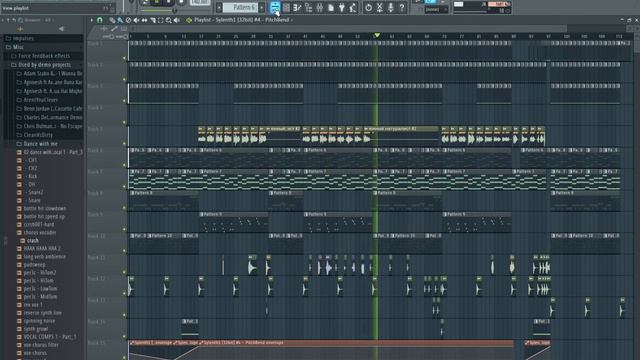Click the green playhead marker on timeline
Viewport: 640px width, 360px height.
tap(377, 36)
